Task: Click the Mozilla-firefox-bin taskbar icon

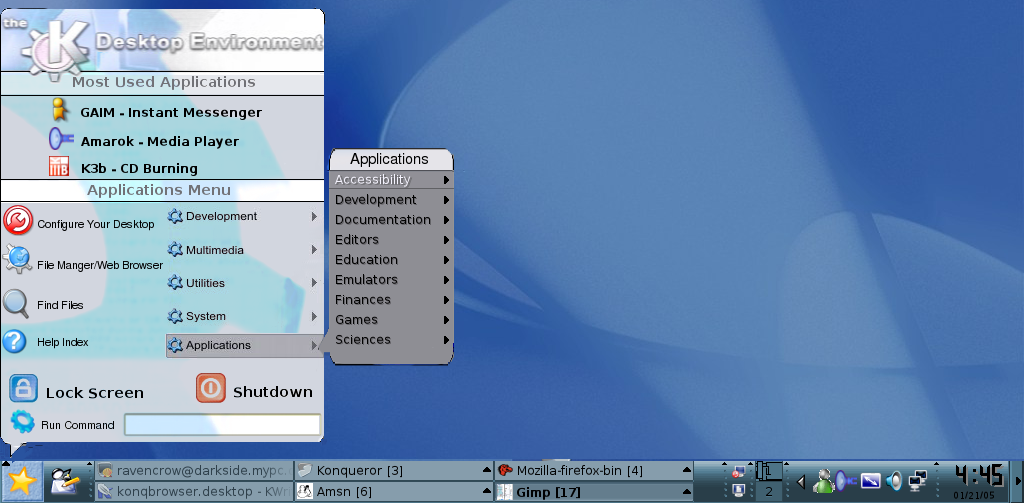Action: click(x=505, y=470)
